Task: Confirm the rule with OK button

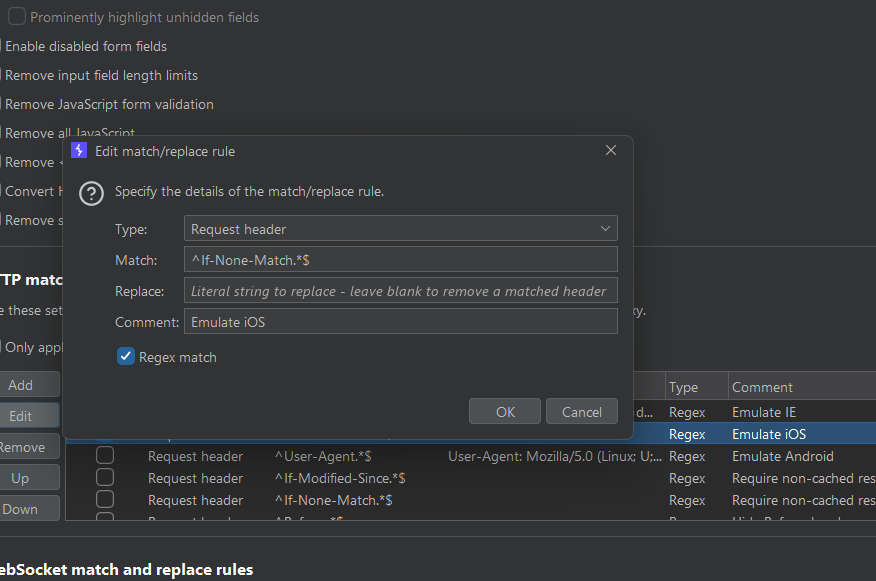Action: [x=505, y=412]
